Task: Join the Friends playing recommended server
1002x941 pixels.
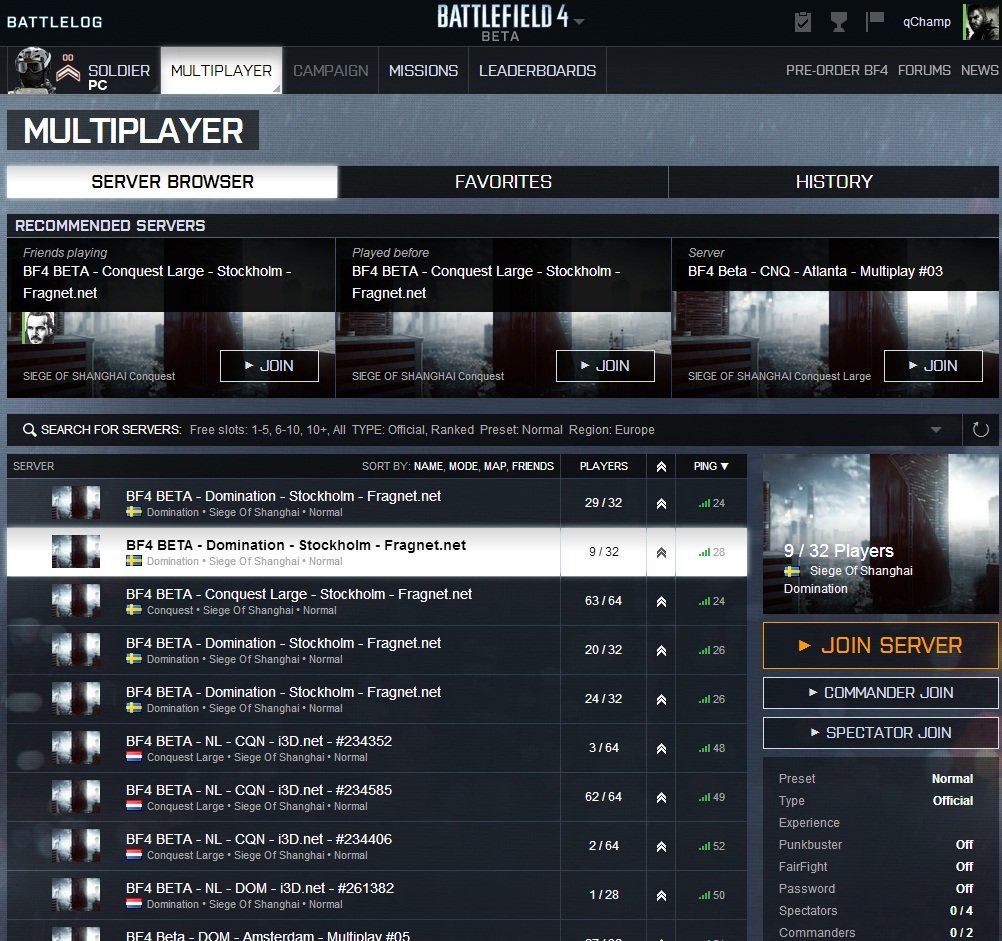Action: [x=269, y=366]
